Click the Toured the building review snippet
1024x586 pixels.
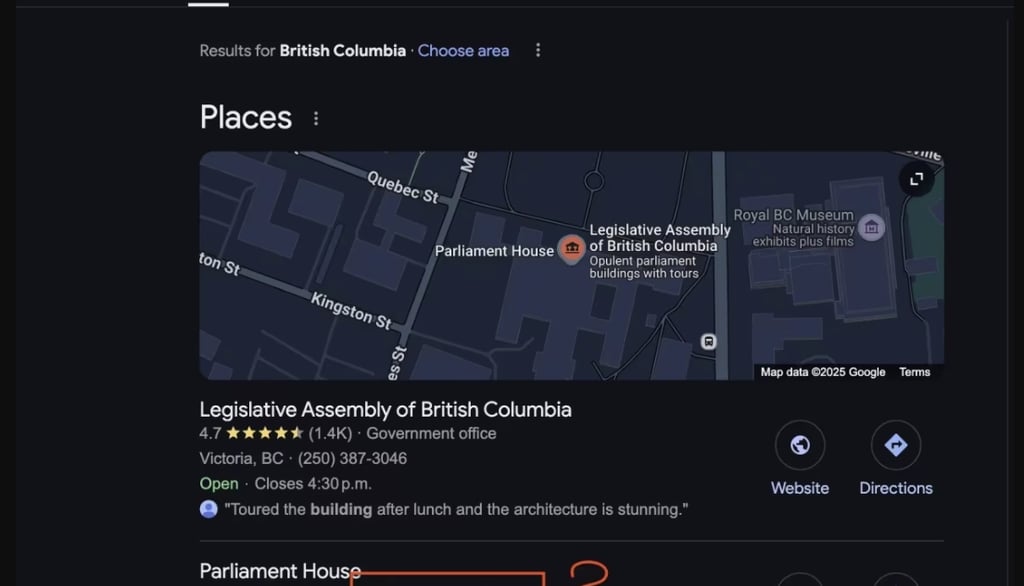tap(456, 509)
